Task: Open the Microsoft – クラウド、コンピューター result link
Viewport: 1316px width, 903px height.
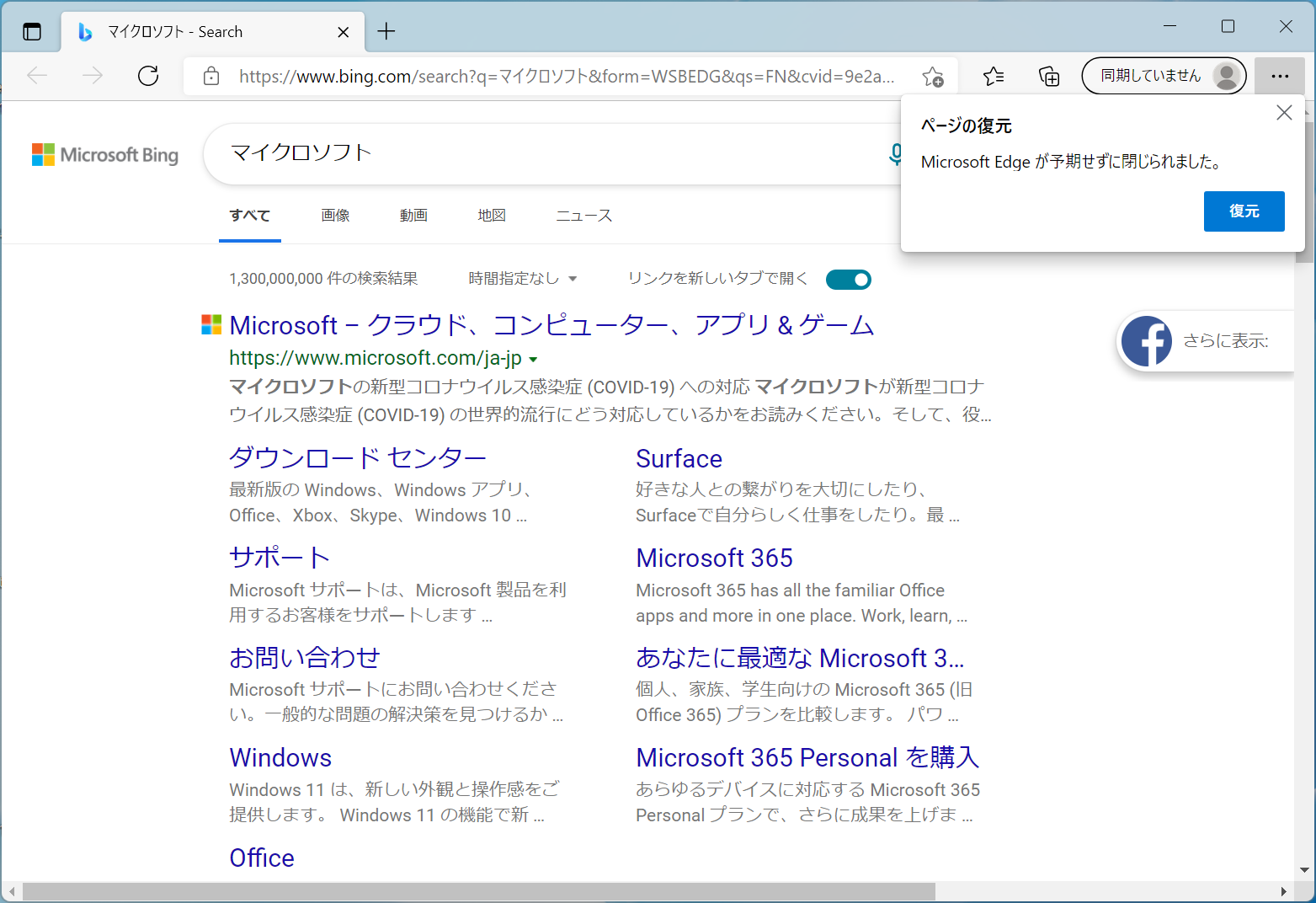Action: pyautogui.click(x=551, y=325)
